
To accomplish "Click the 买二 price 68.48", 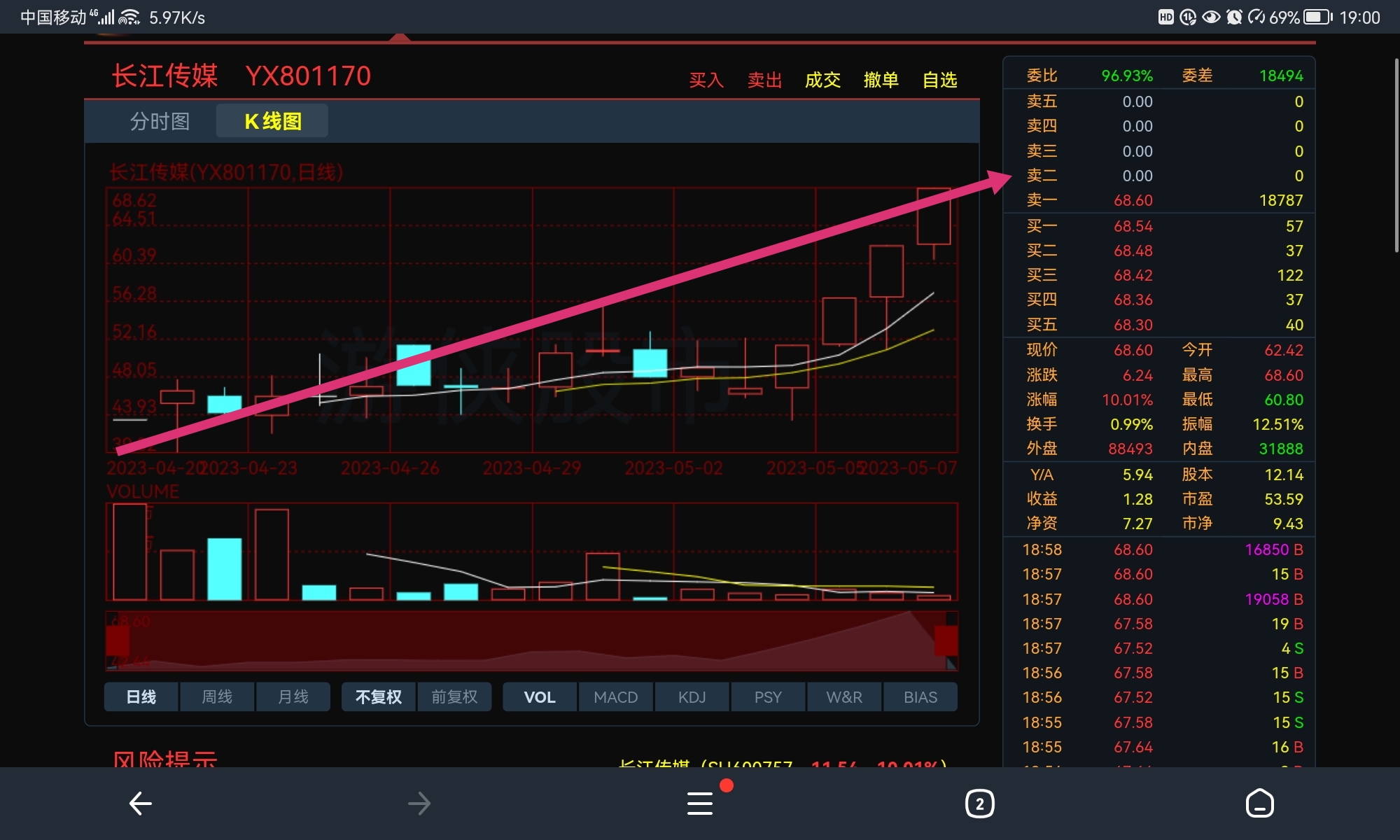I will 1133,251.
